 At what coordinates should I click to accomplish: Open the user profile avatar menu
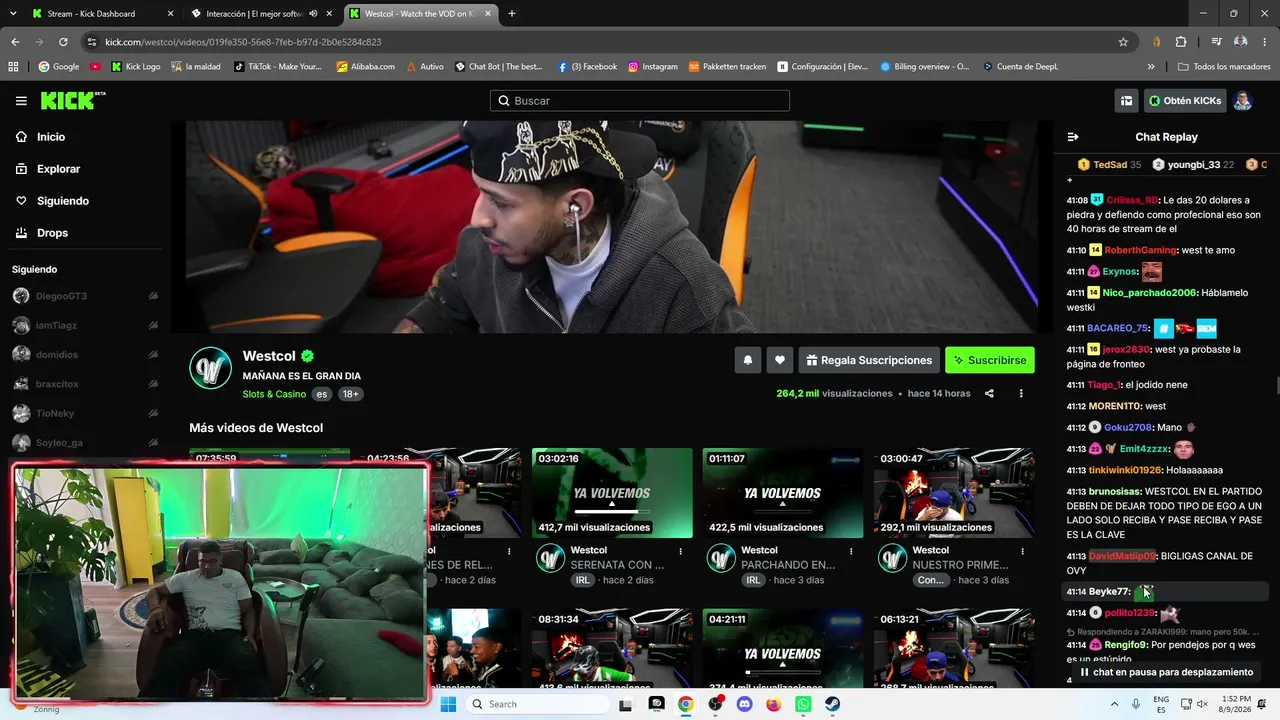(x=1242, y=101)
